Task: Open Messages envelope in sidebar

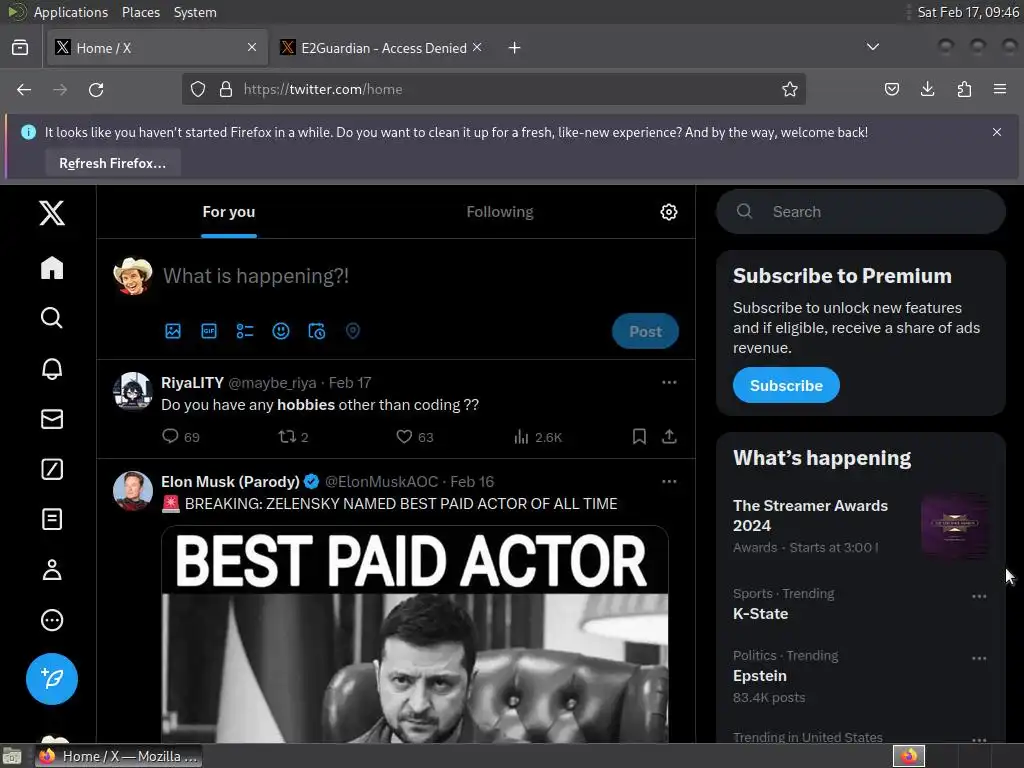Action: click(52, 419)
